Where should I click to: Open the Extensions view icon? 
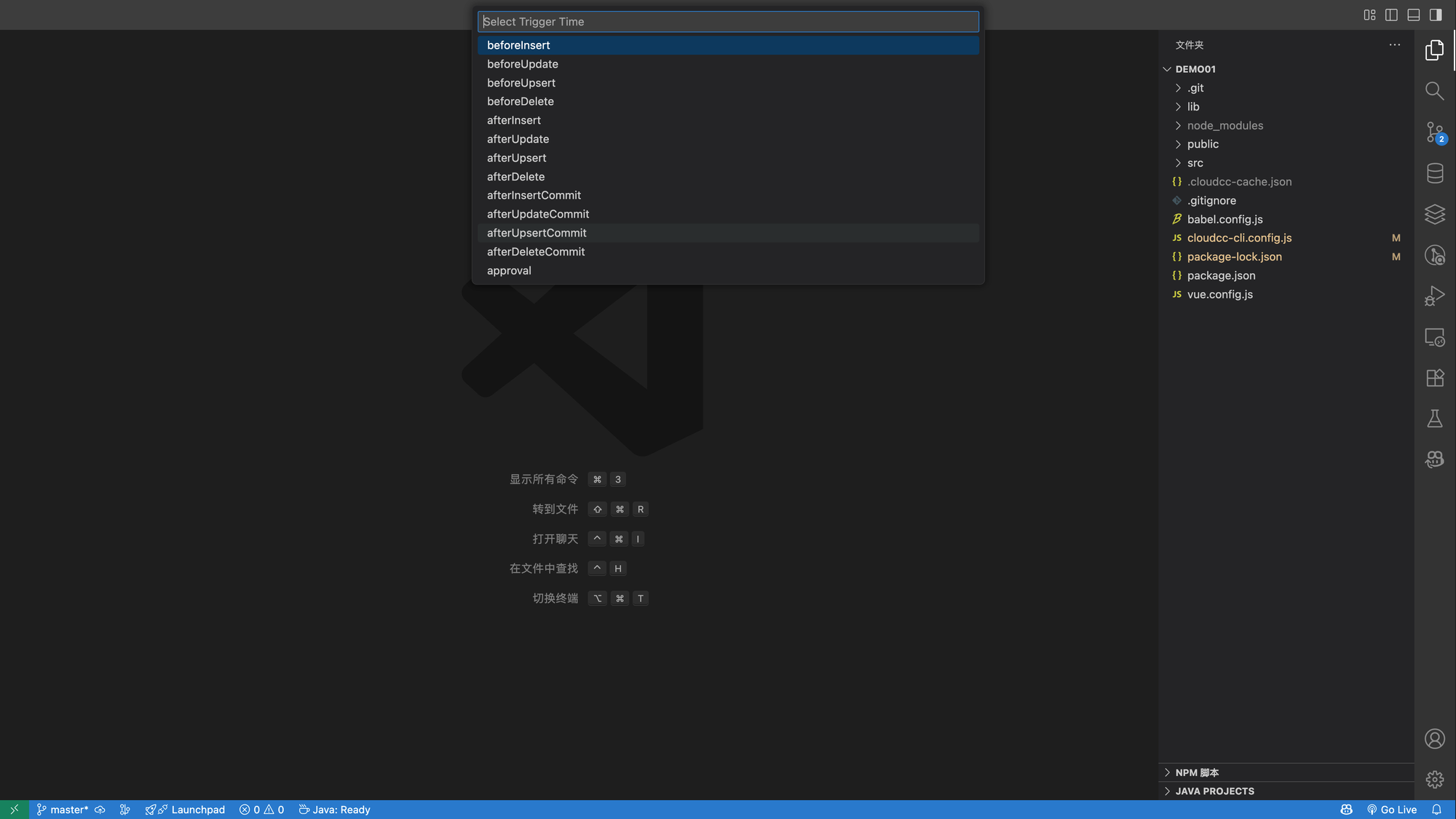1434,378
